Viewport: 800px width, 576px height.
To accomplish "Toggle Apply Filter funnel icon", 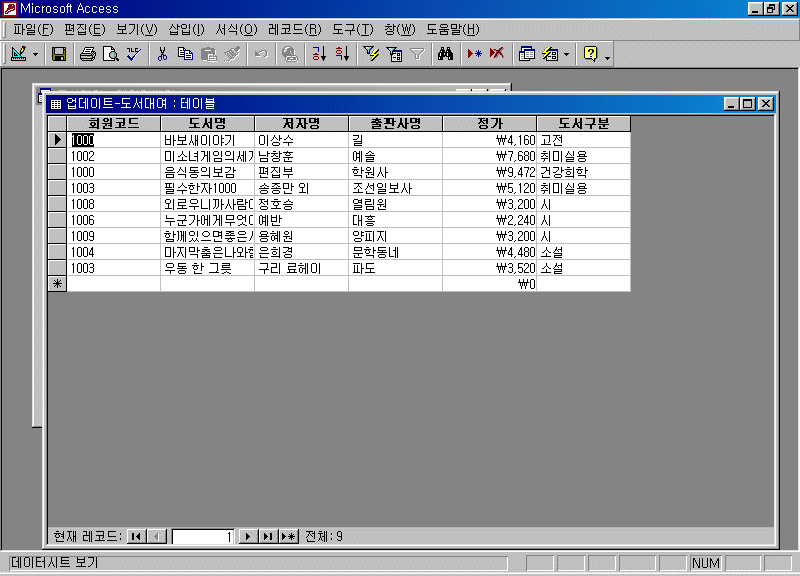I will (417, 54).
